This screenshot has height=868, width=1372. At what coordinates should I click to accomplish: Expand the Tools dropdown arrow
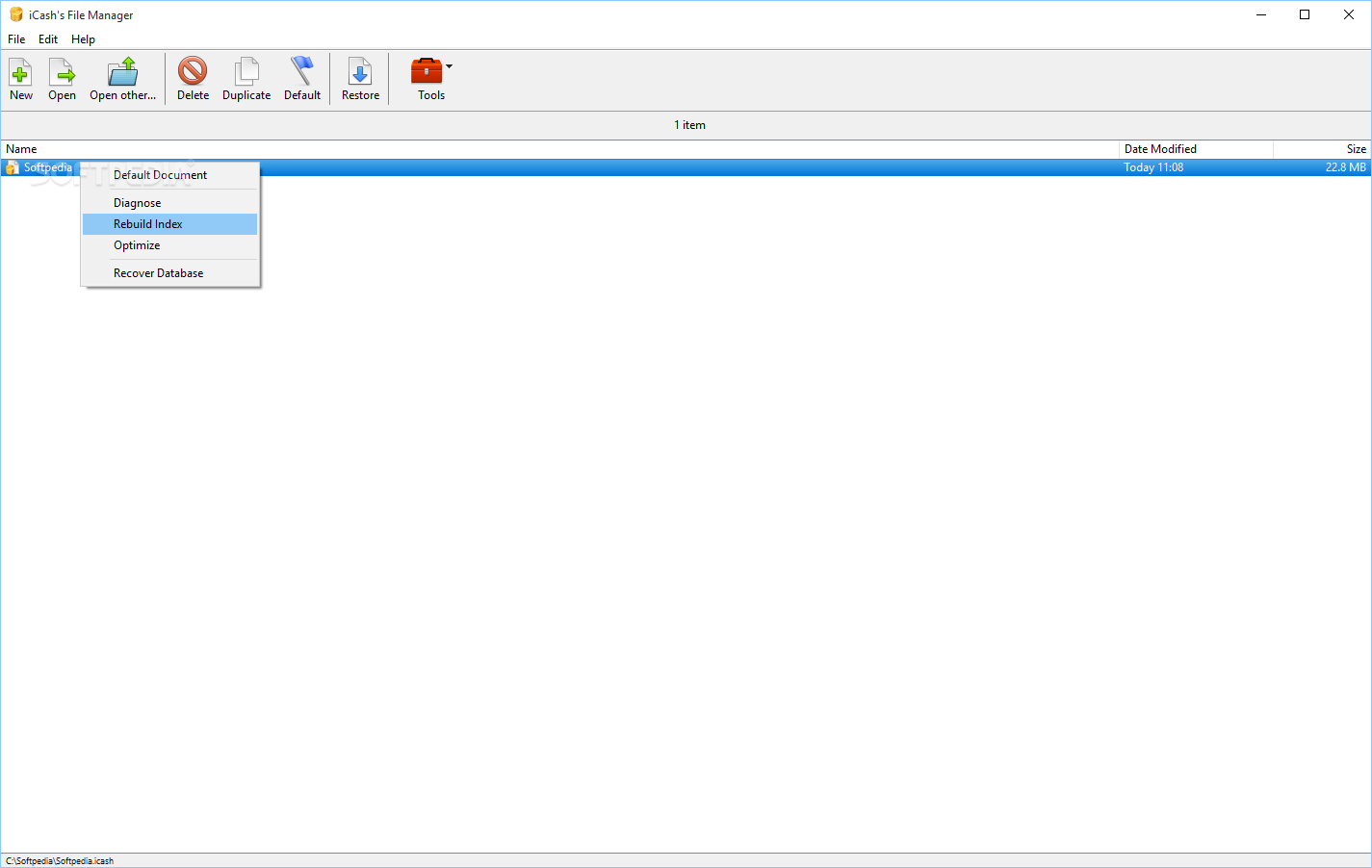(449, 66)
